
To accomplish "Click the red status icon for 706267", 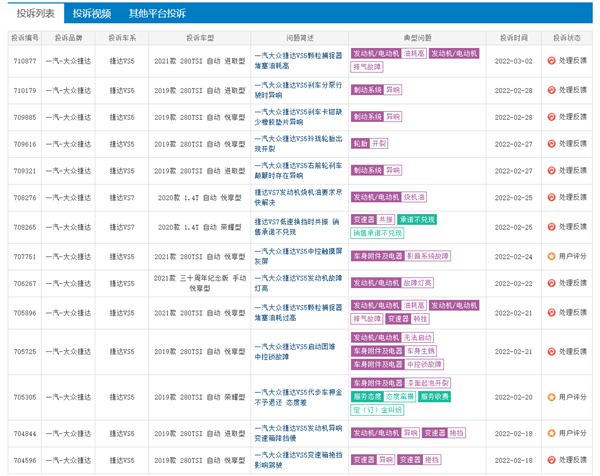I will pos(551,283).
